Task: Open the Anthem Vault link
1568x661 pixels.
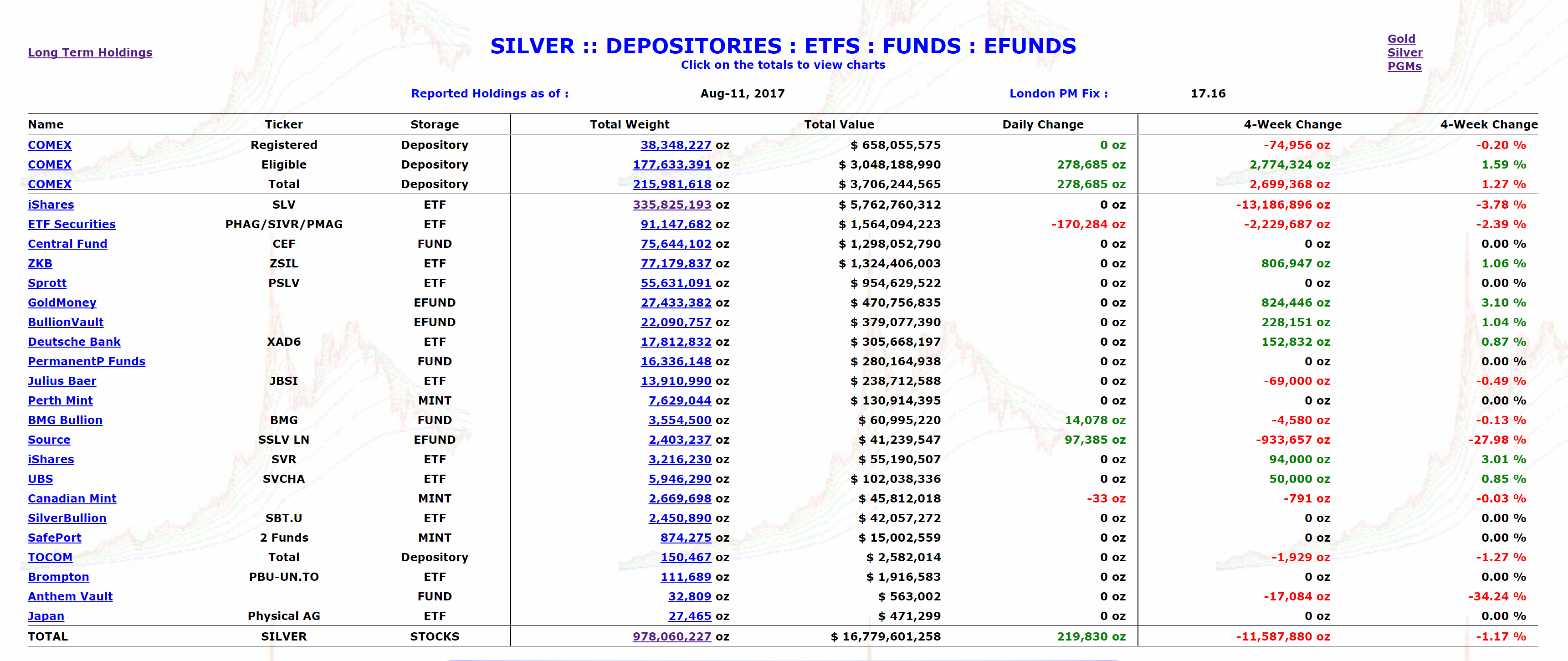Action: coord(70,596)
